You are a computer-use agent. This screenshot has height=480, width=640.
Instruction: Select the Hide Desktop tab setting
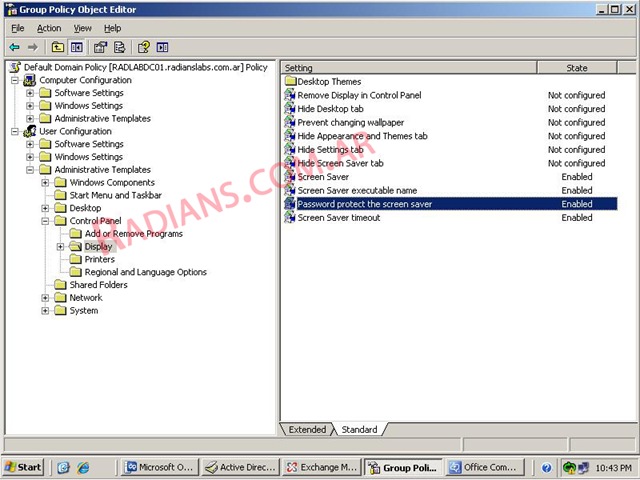pyautogui.click(x=330, y=109)
